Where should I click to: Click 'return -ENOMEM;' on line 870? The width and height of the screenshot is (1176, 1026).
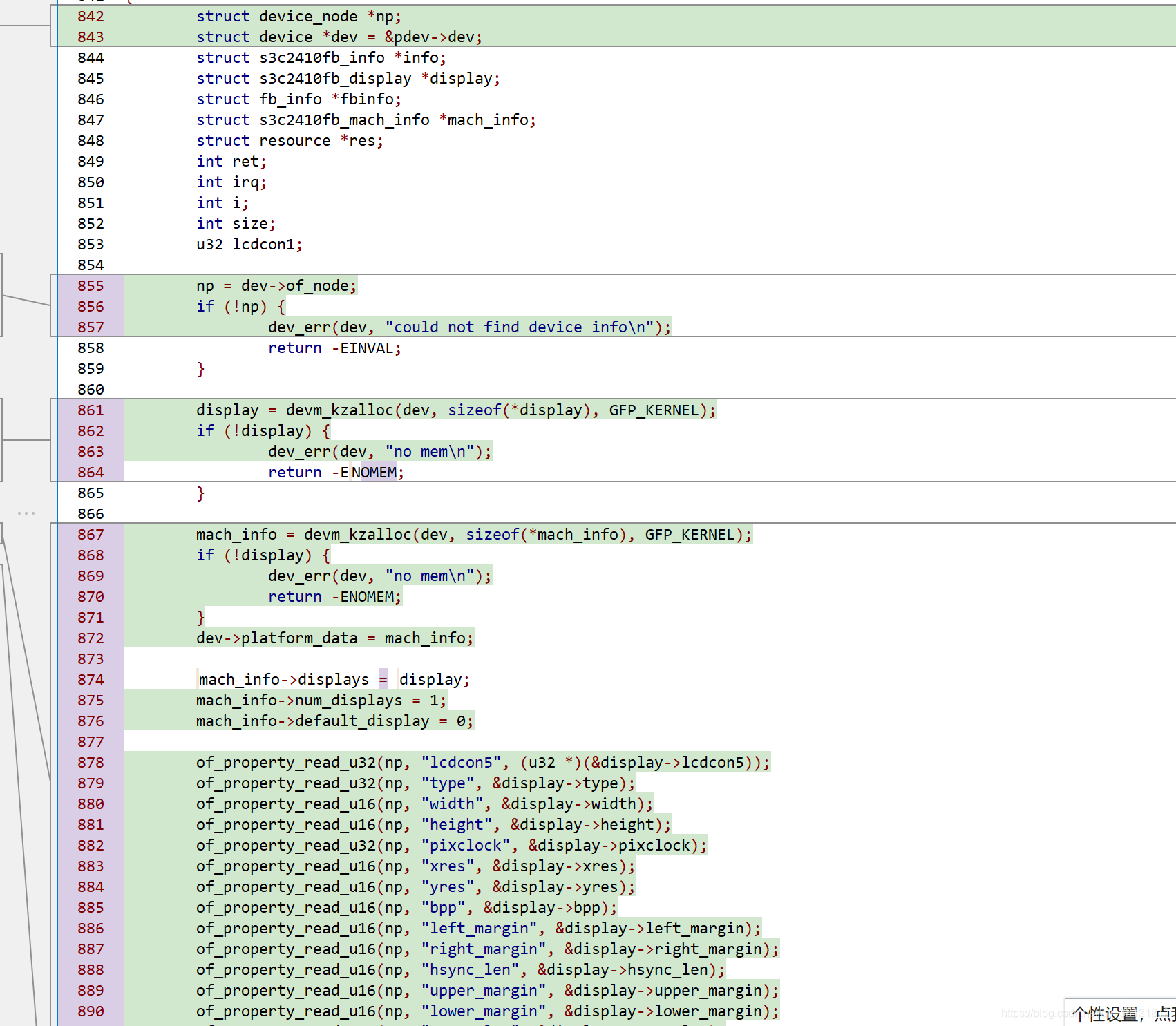tap(335, 596)
